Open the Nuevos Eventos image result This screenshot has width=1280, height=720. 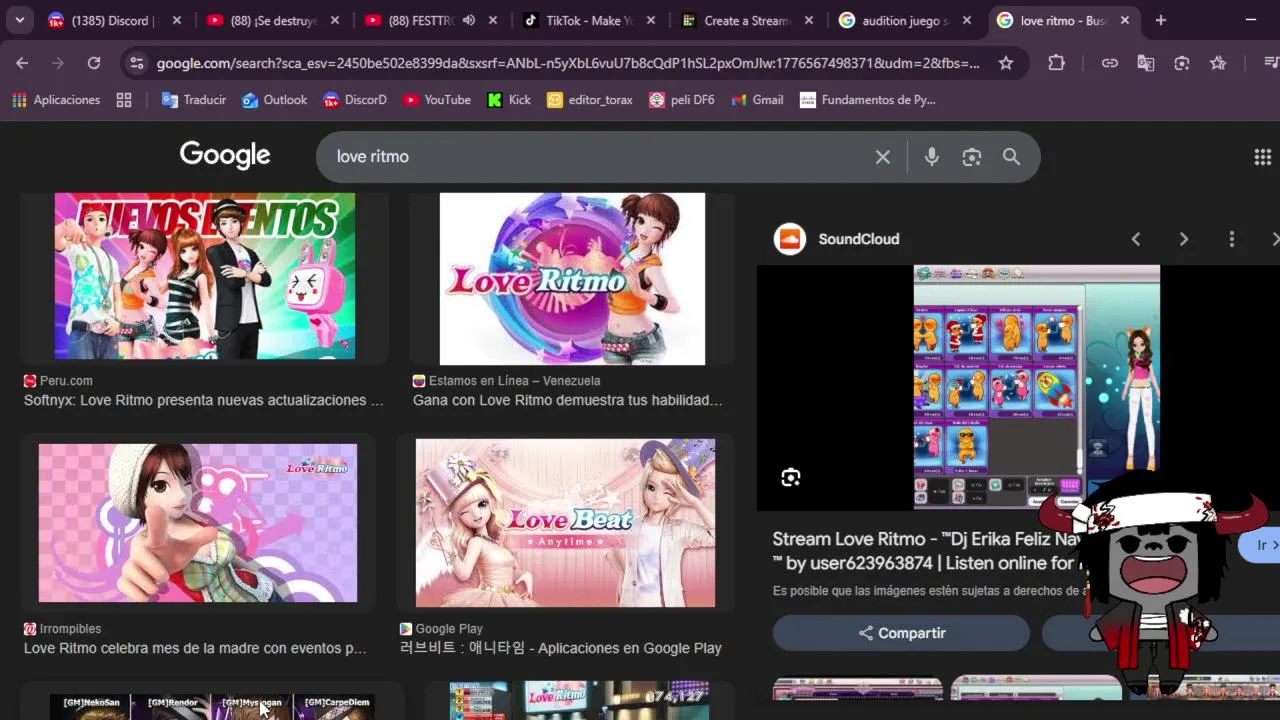click(x=204, y=276)
